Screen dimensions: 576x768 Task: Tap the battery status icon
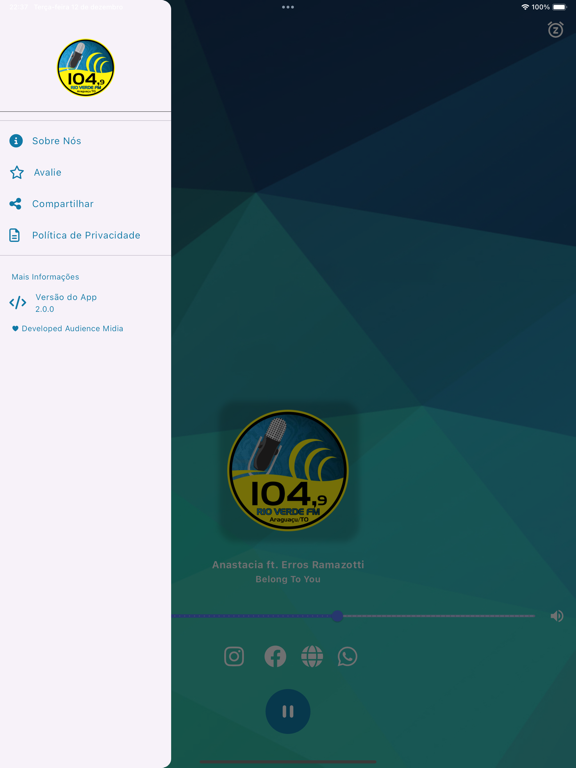coord(559,7)
